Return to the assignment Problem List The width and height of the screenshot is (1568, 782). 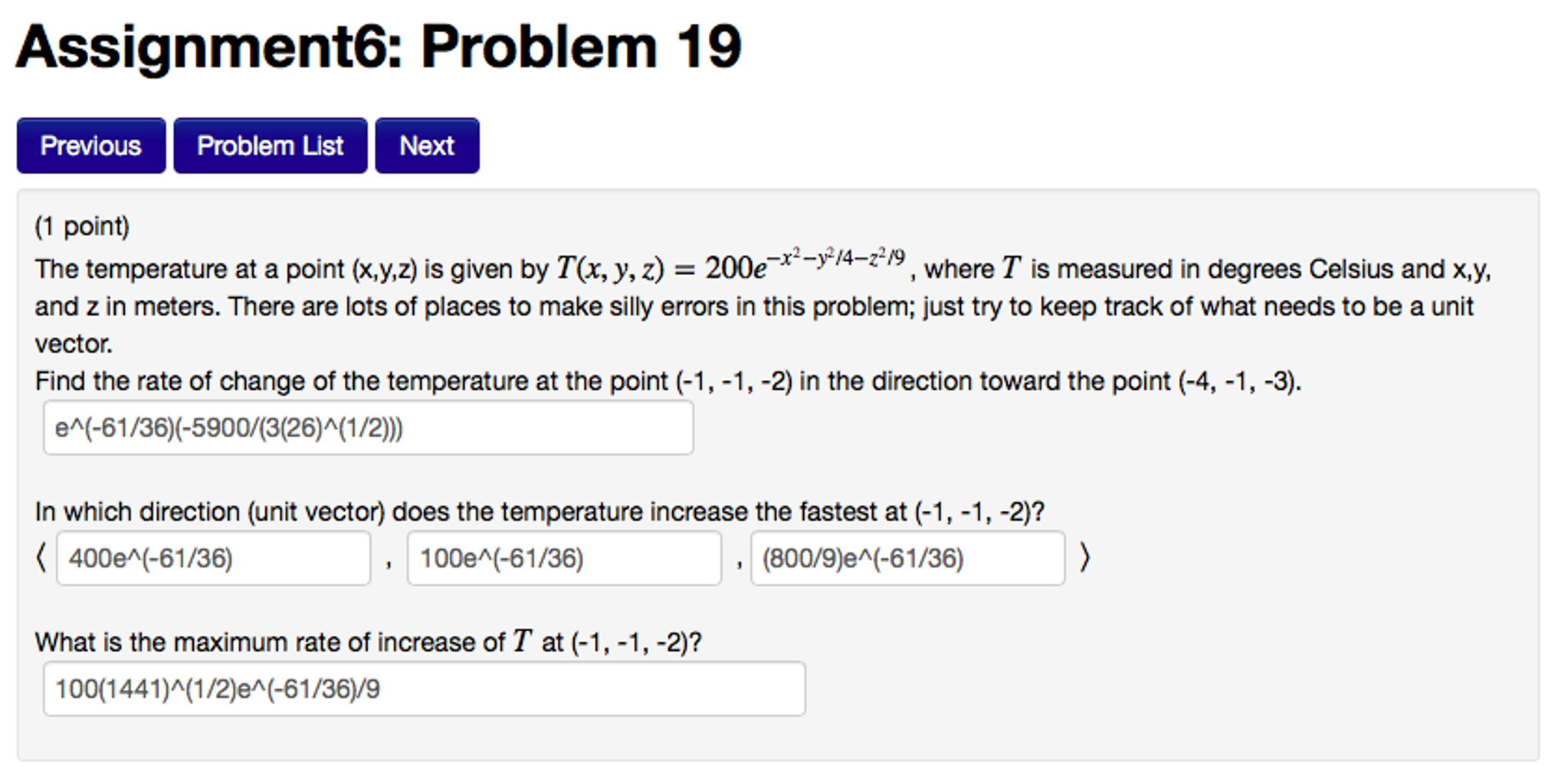(270, 146)
